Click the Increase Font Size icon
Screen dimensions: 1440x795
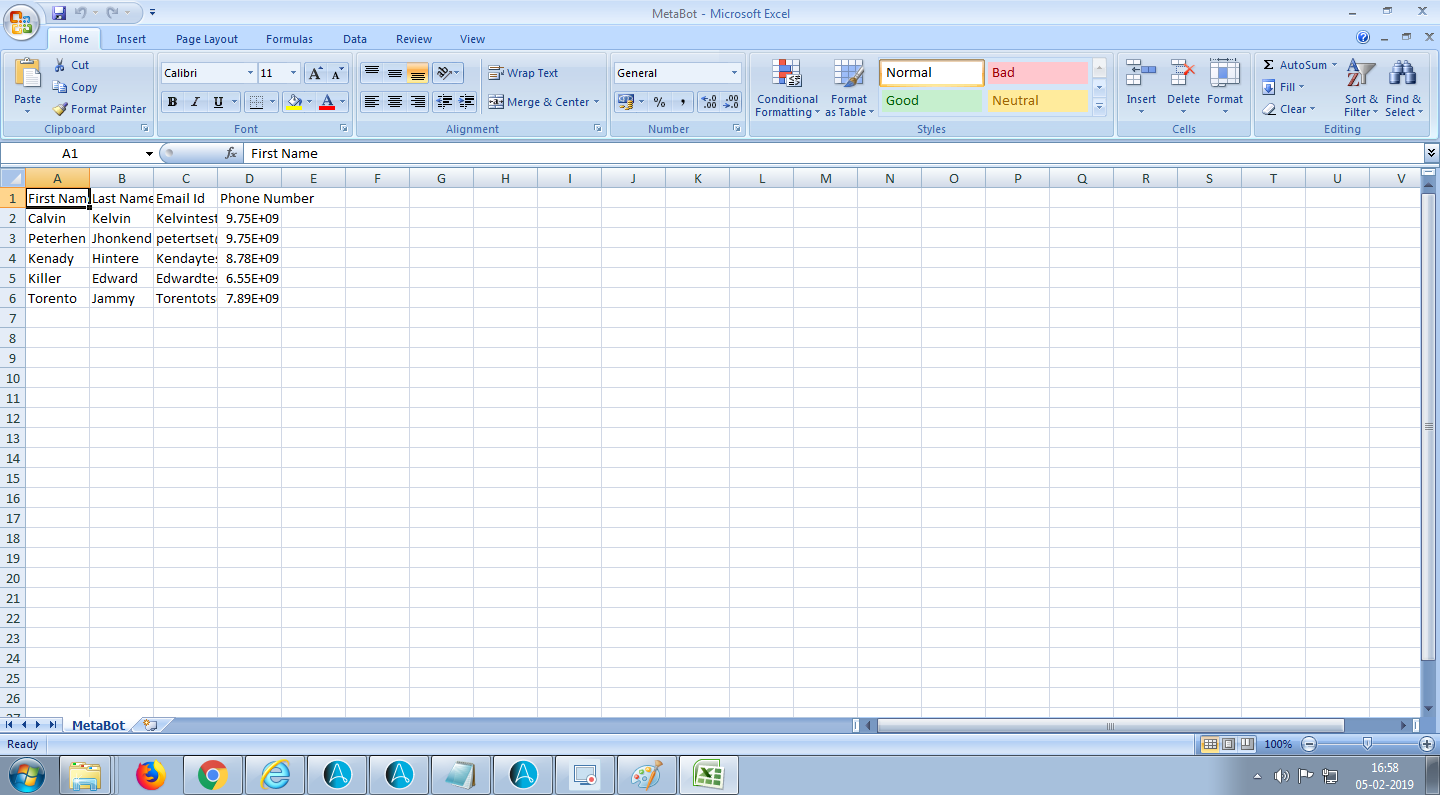coord(315,73)
